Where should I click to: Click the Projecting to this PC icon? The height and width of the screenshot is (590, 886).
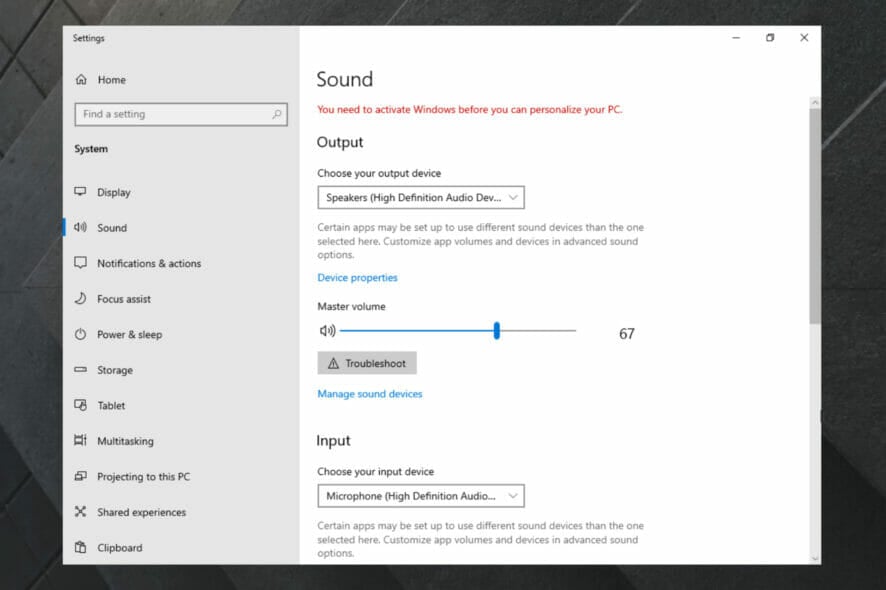(x=80, y=476)
